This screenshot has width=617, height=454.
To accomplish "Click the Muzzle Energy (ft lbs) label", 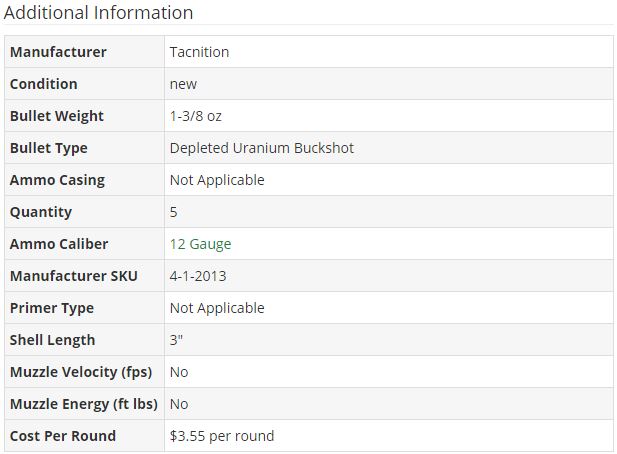I will point(84,404).
